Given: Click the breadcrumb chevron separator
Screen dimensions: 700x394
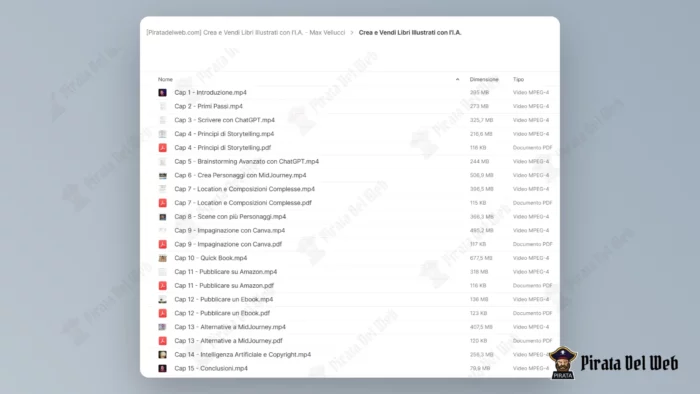Looking at the screenshot, I should pos(352,33).
